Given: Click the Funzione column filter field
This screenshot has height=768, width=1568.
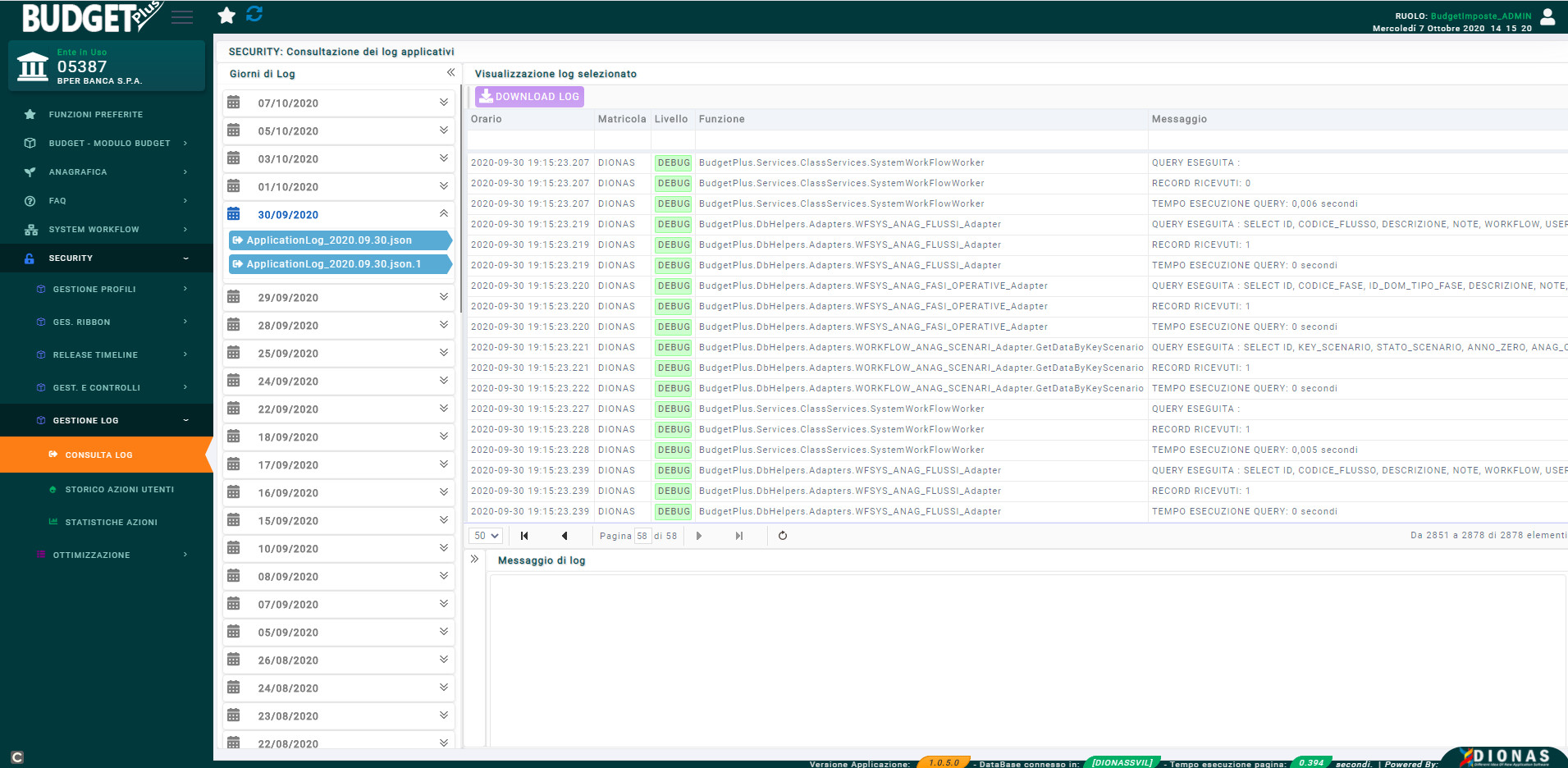Looking at the screenshot, I should pos(921,140).
